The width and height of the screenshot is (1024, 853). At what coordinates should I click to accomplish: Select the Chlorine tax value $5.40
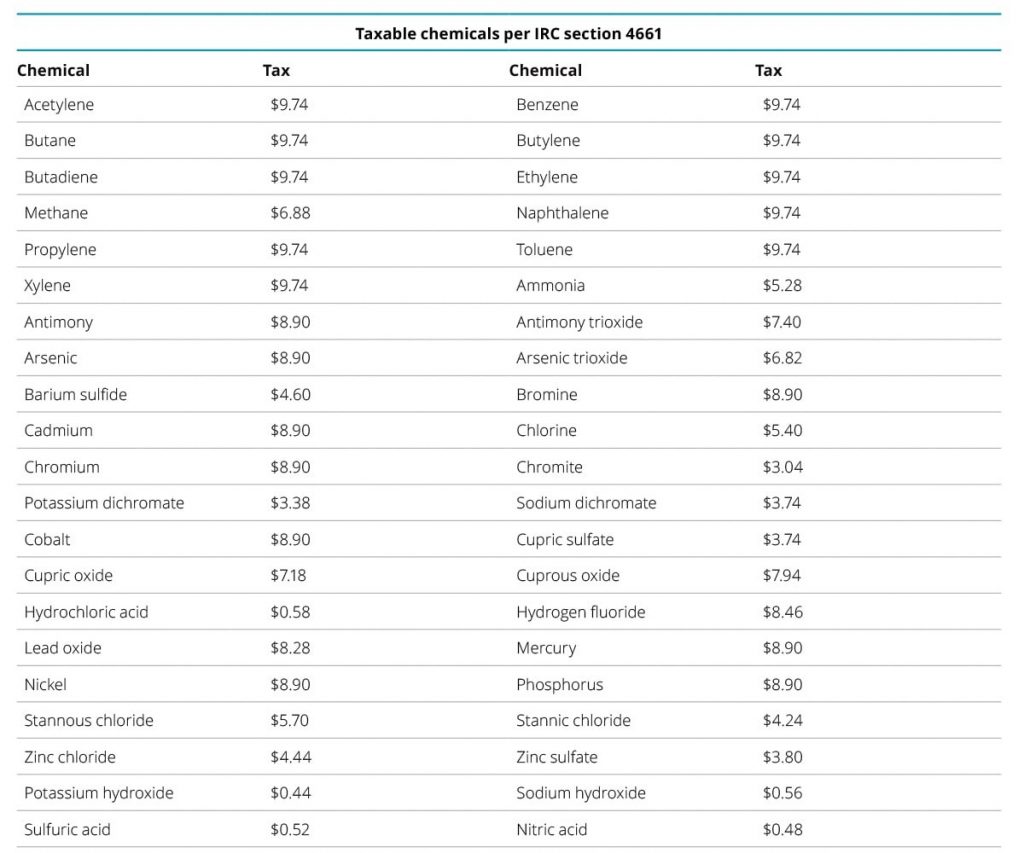[x=782, y=430]
